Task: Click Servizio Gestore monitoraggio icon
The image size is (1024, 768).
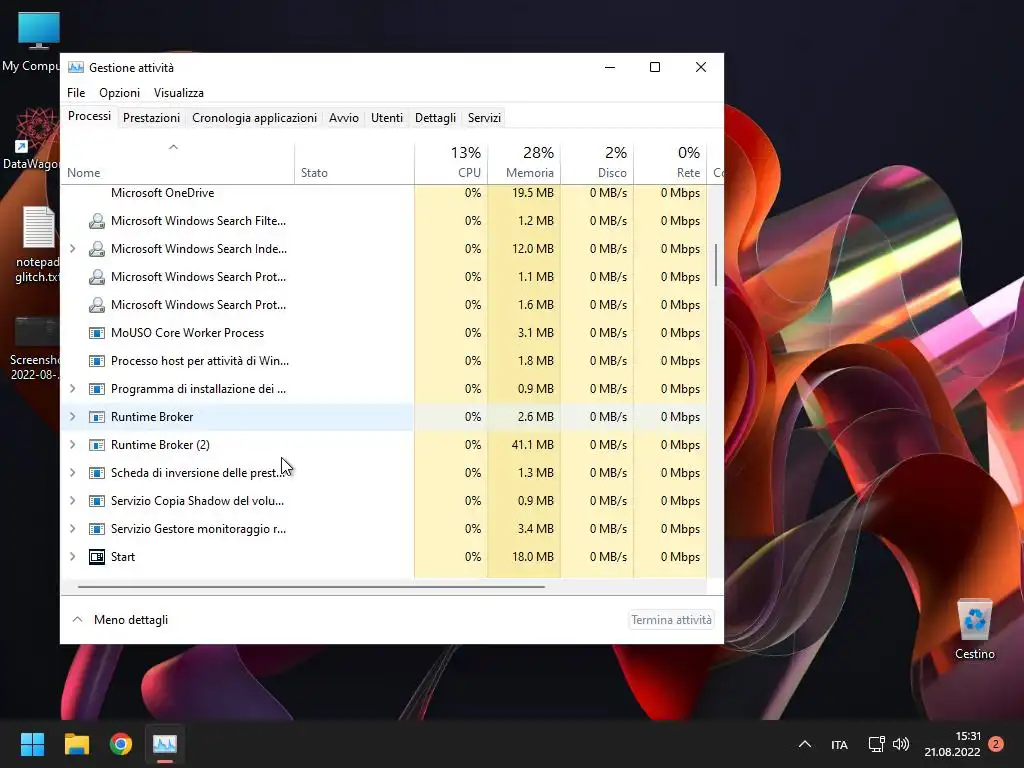Action: 97,529
